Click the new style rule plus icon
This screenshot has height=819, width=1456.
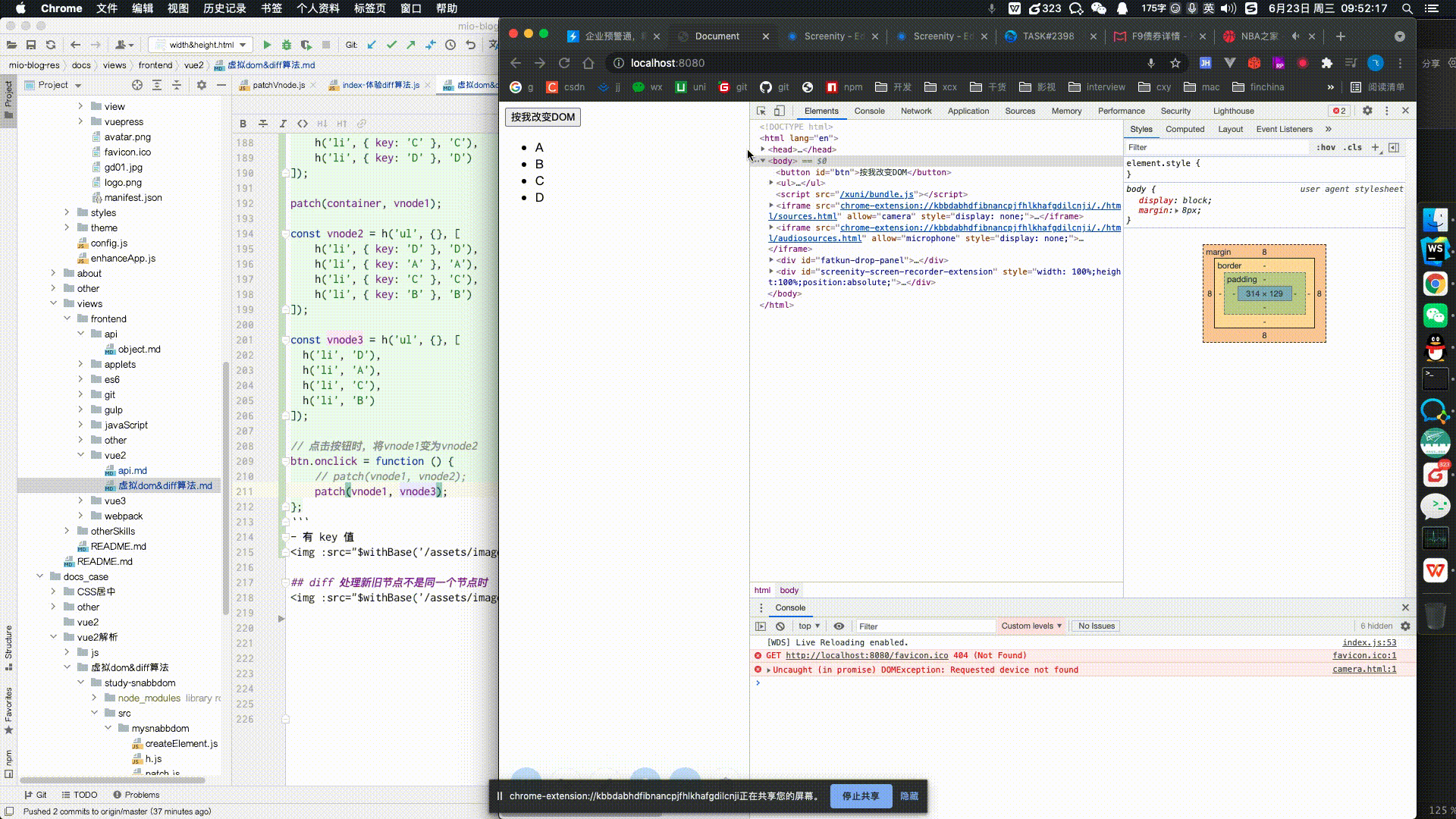click(x=1376, y=147)
